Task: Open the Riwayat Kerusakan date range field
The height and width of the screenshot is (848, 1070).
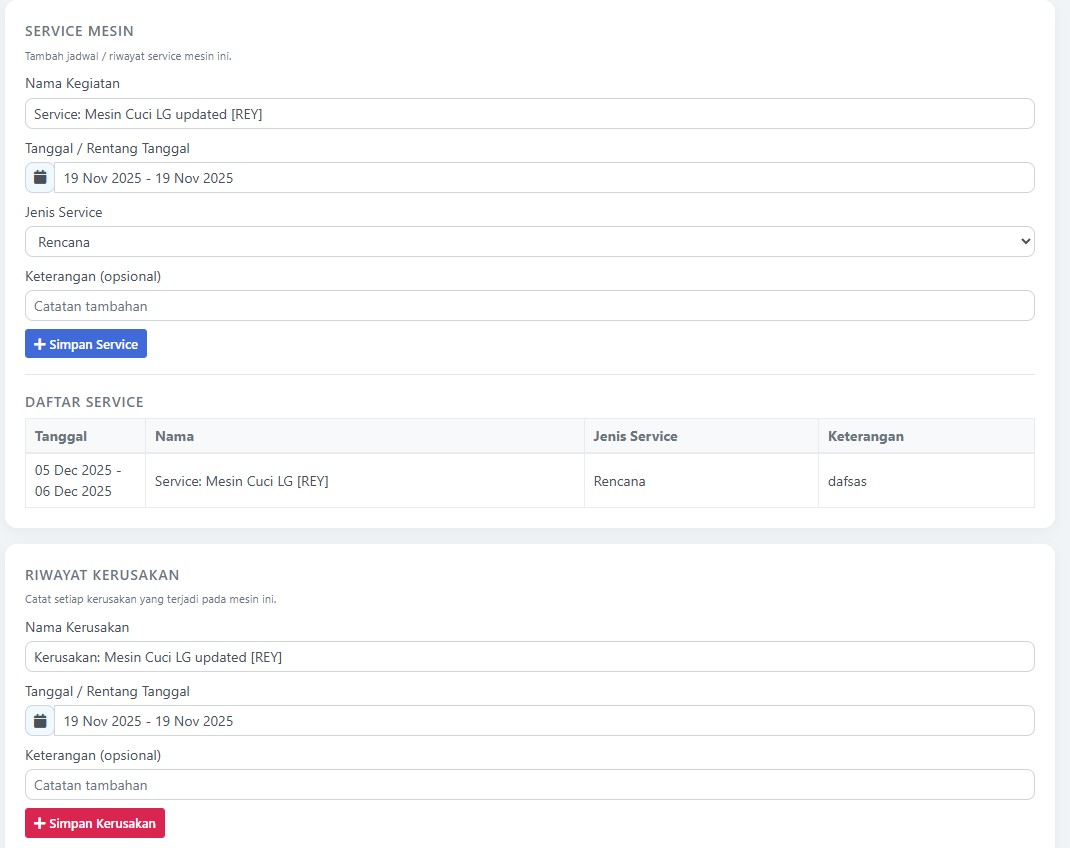Action: tap(544, 721)
